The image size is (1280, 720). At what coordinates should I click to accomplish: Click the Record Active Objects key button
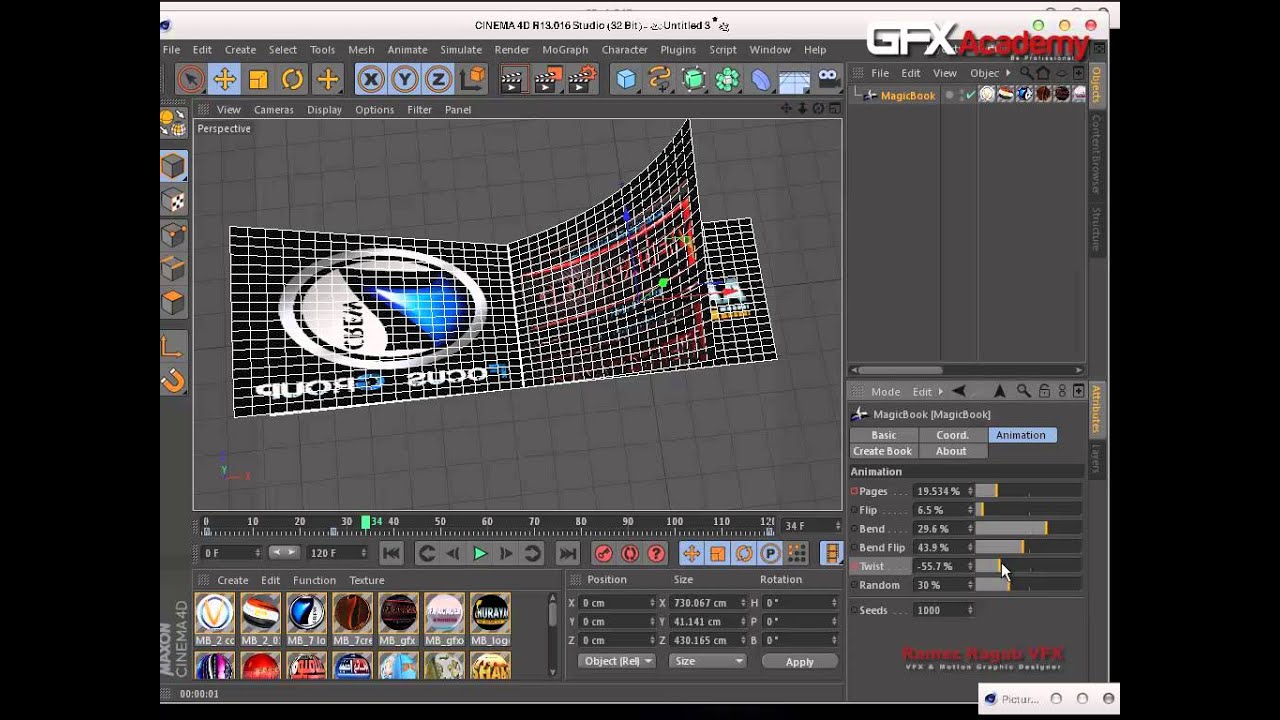pos(603,553)
